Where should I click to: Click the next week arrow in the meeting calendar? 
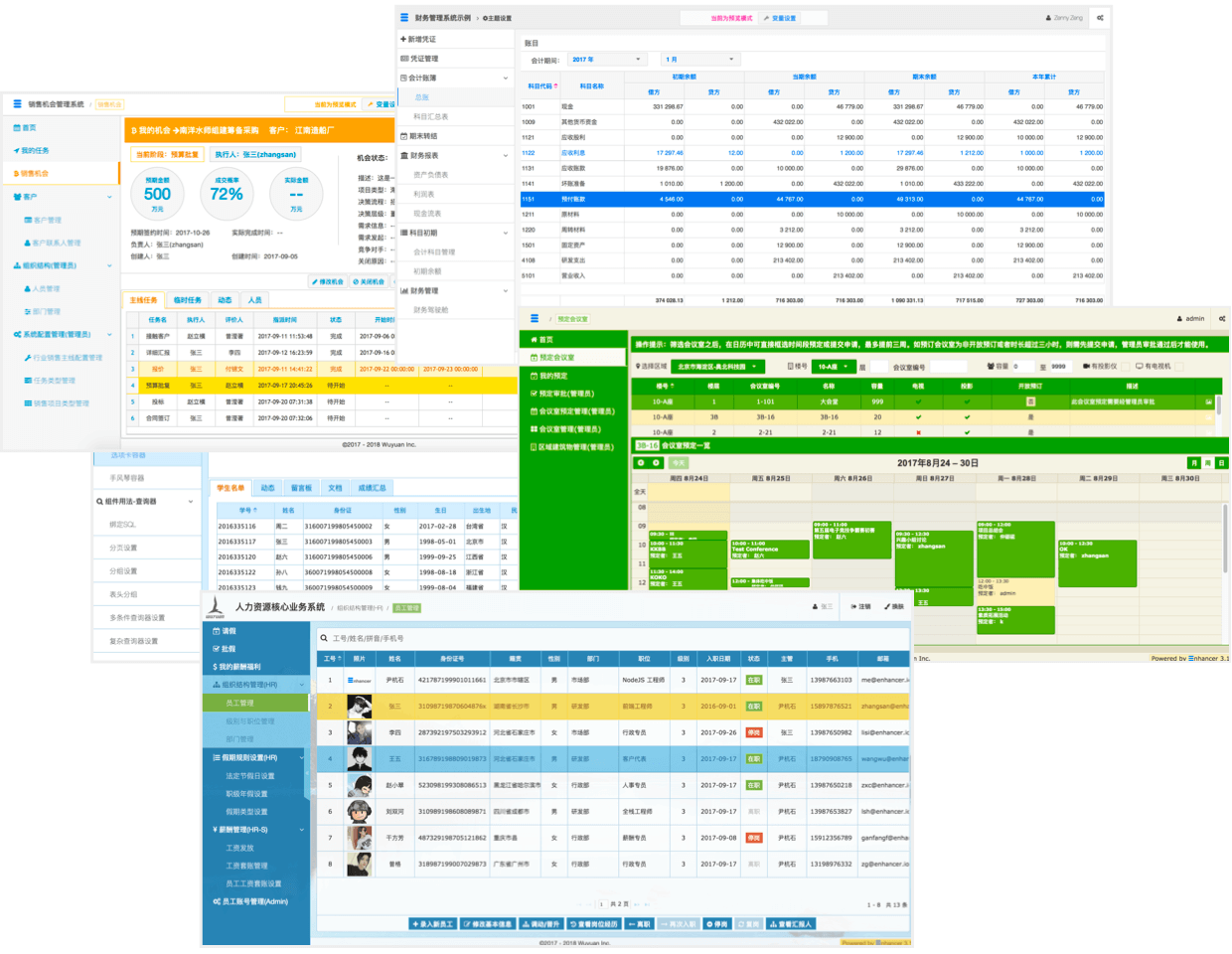656,463
